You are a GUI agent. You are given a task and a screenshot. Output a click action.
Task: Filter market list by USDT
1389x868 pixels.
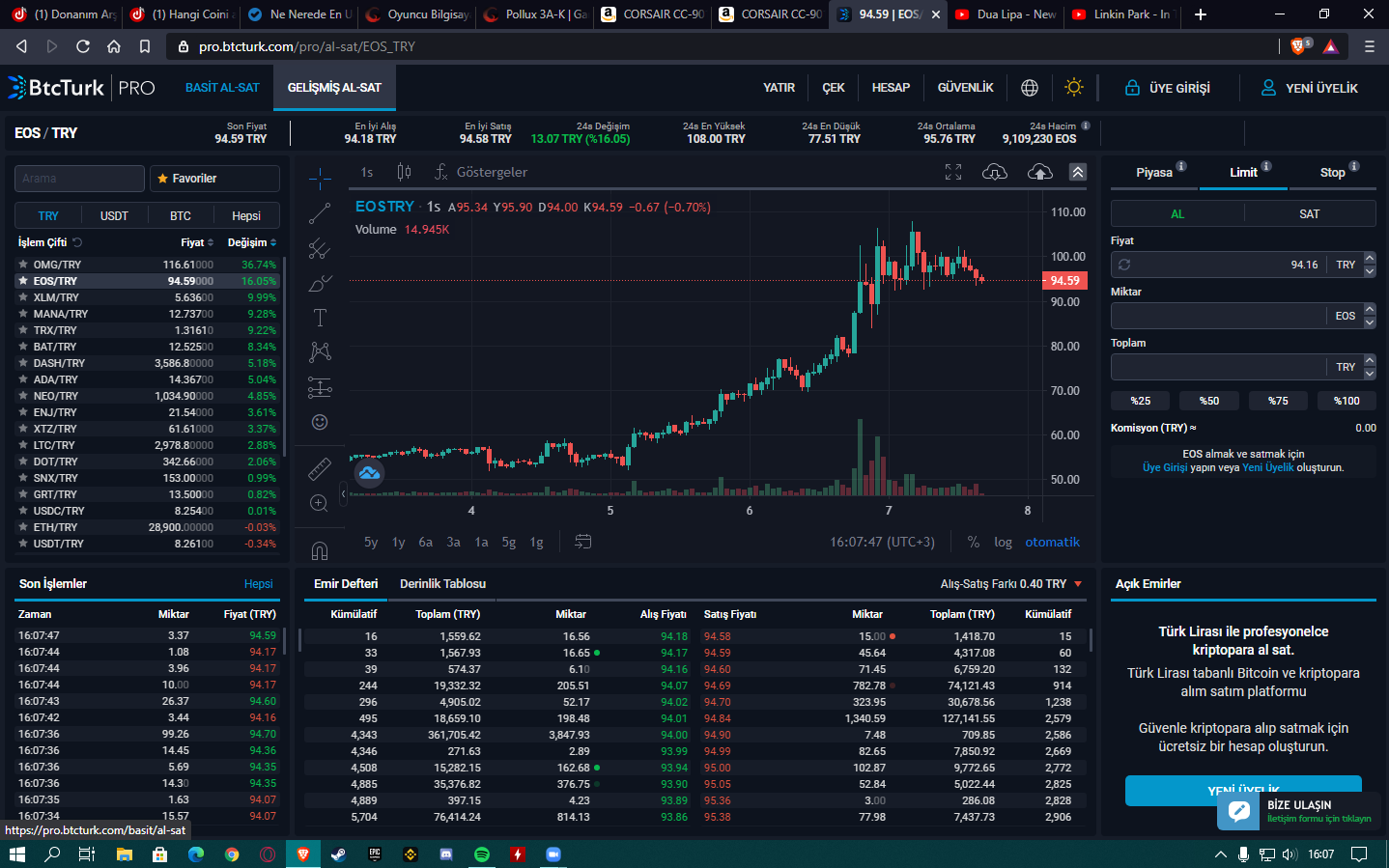click(114, 216)
